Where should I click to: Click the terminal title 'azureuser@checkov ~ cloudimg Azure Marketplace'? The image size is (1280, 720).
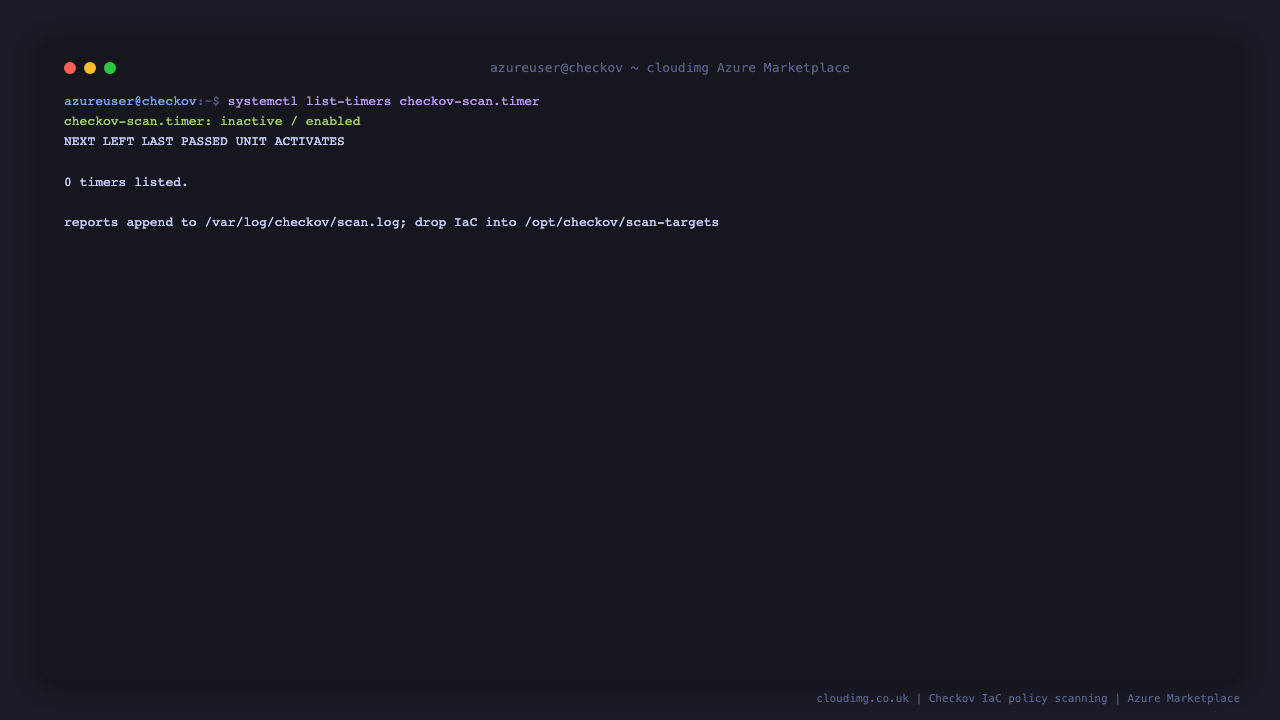pyautogui.click(x=670, y=68)
